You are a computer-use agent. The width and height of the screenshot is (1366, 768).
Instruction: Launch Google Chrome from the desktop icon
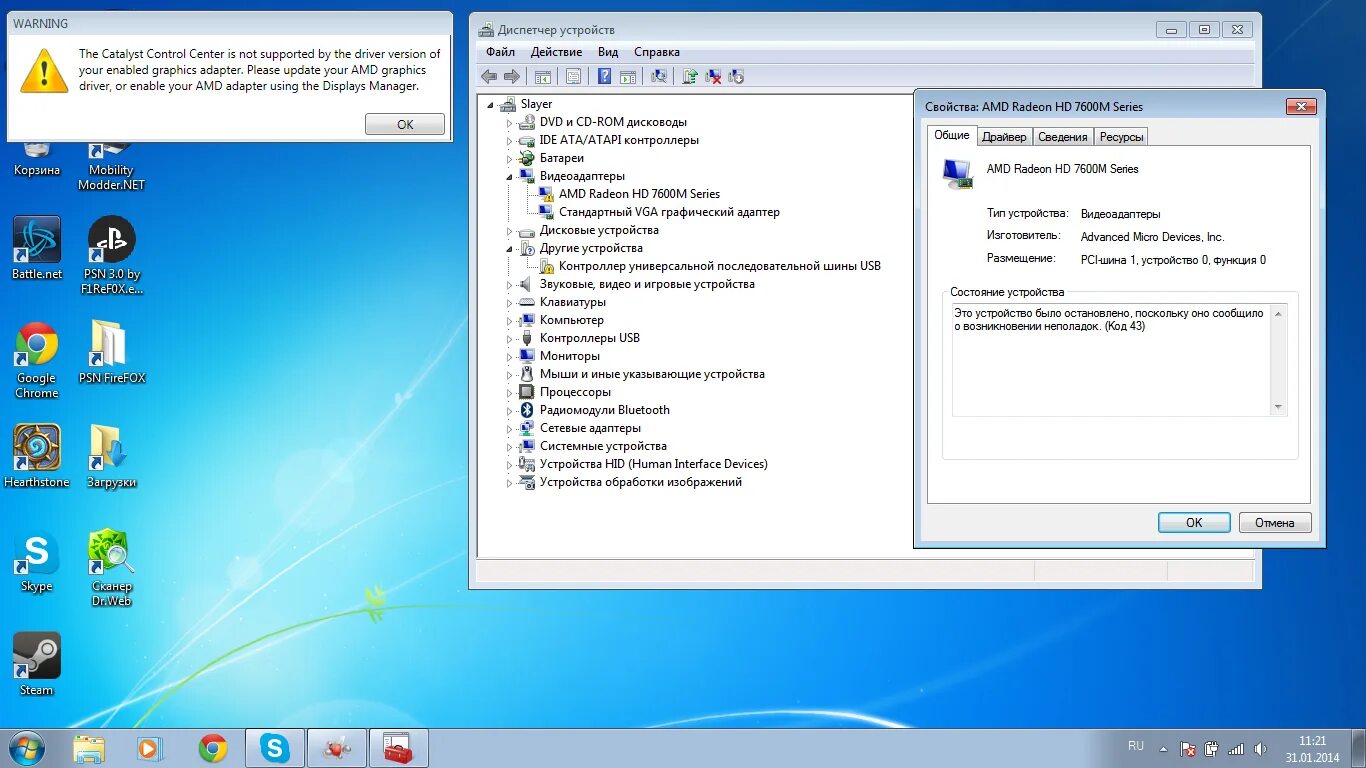click(x=37, y=360)
